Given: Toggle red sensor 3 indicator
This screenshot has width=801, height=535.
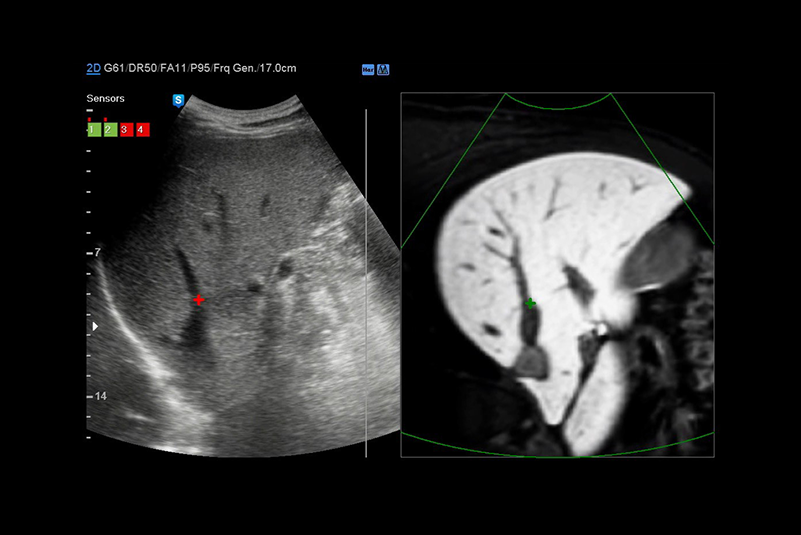Looking at the screenshot, I should point(125,130).
